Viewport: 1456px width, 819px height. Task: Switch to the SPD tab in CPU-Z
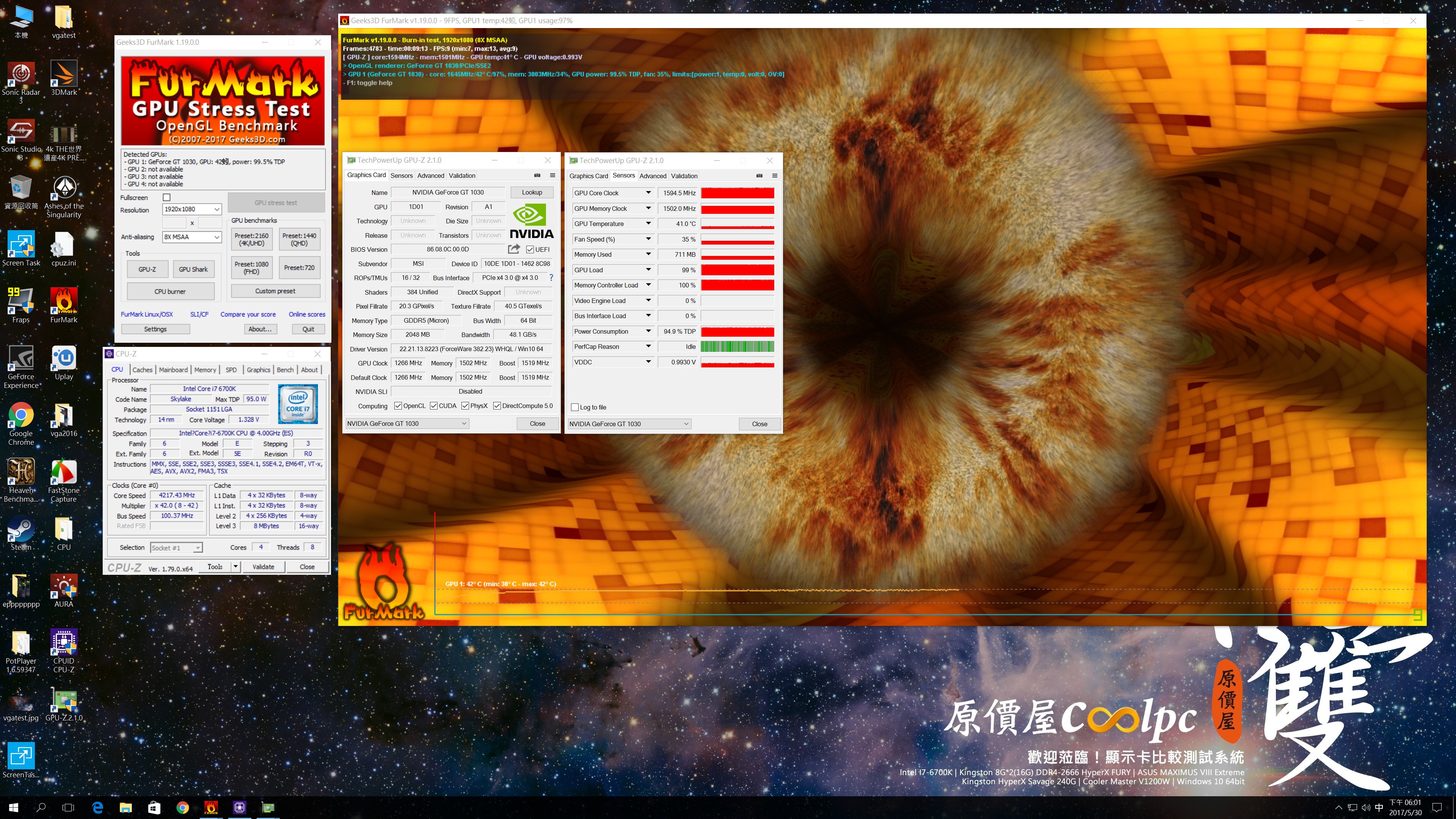(231, 370)
